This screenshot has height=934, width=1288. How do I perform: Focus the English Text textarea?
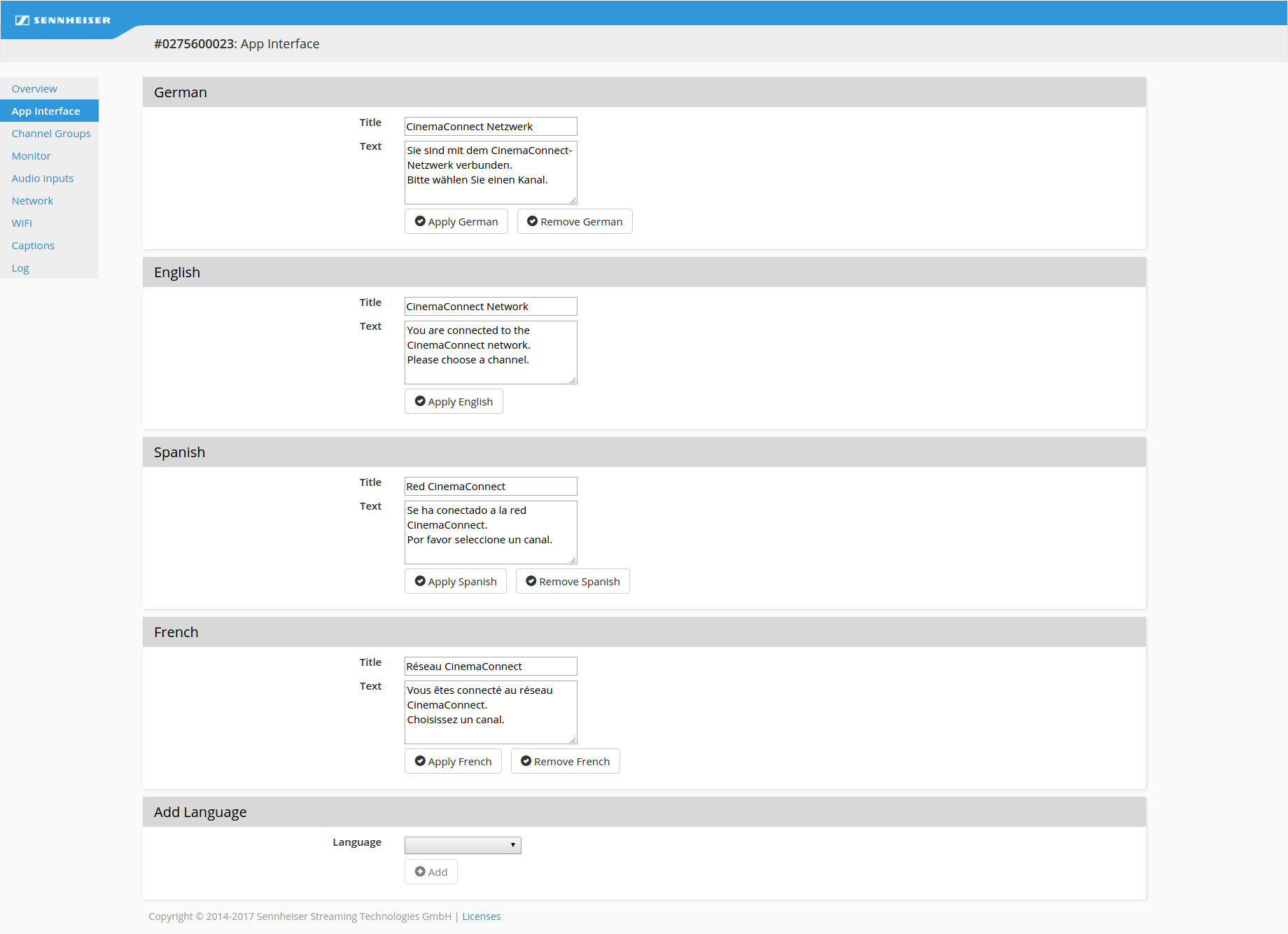(490, 352)
